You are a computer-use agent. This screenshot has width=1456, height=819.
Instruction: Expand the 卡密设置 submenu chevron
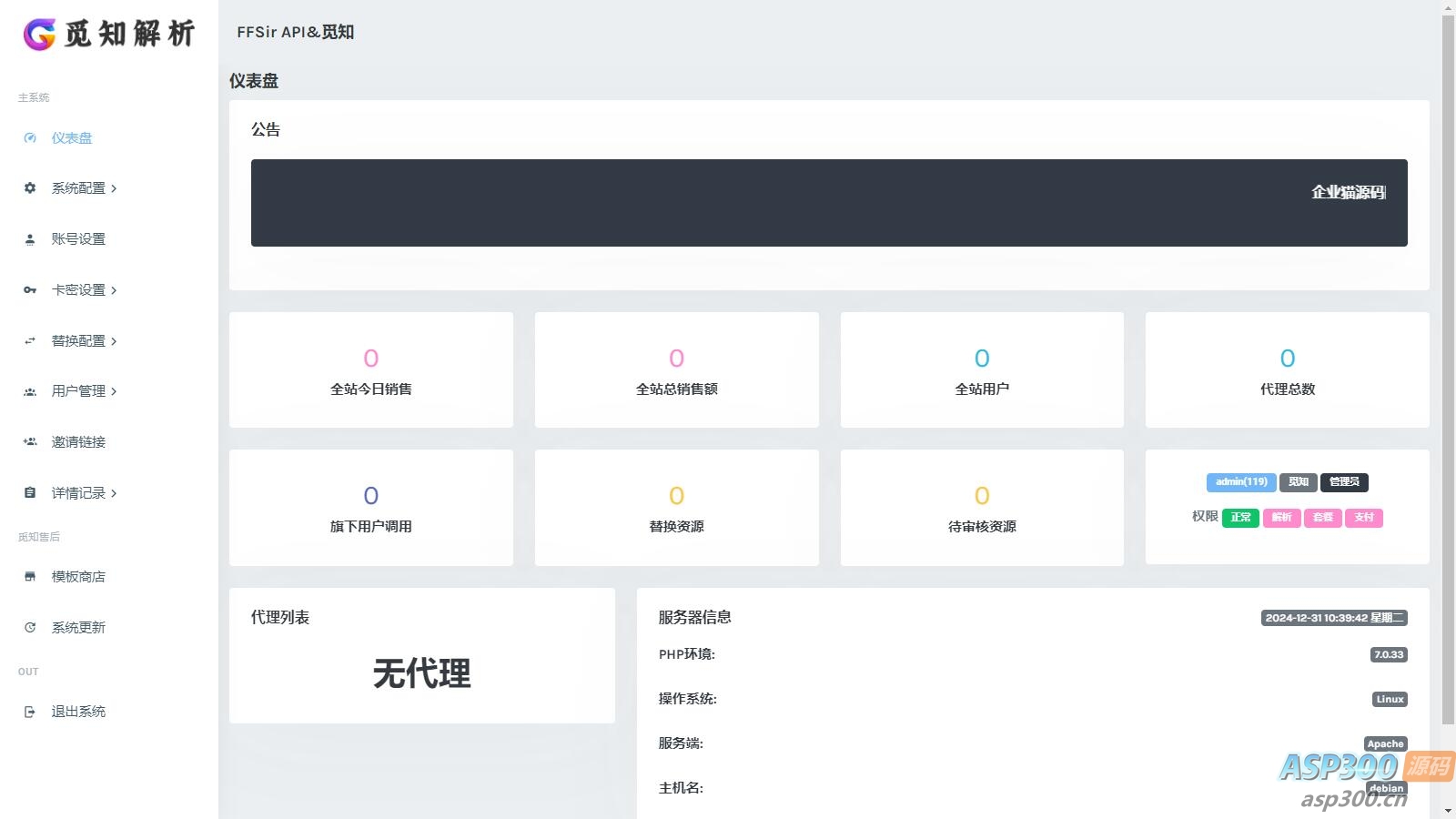pyautogui.click(x=114, y=291)
